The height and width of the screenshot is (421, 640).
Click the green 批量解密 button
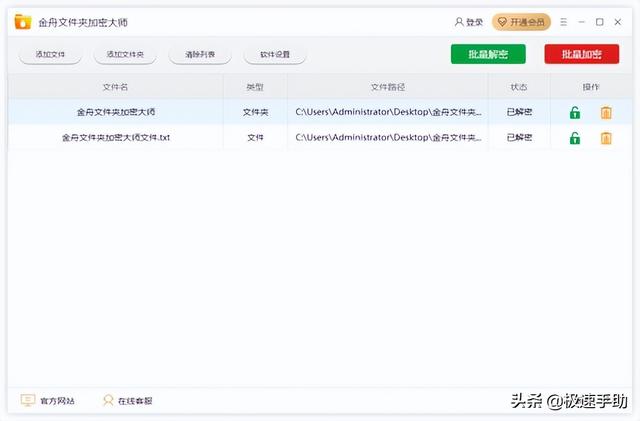488,54
